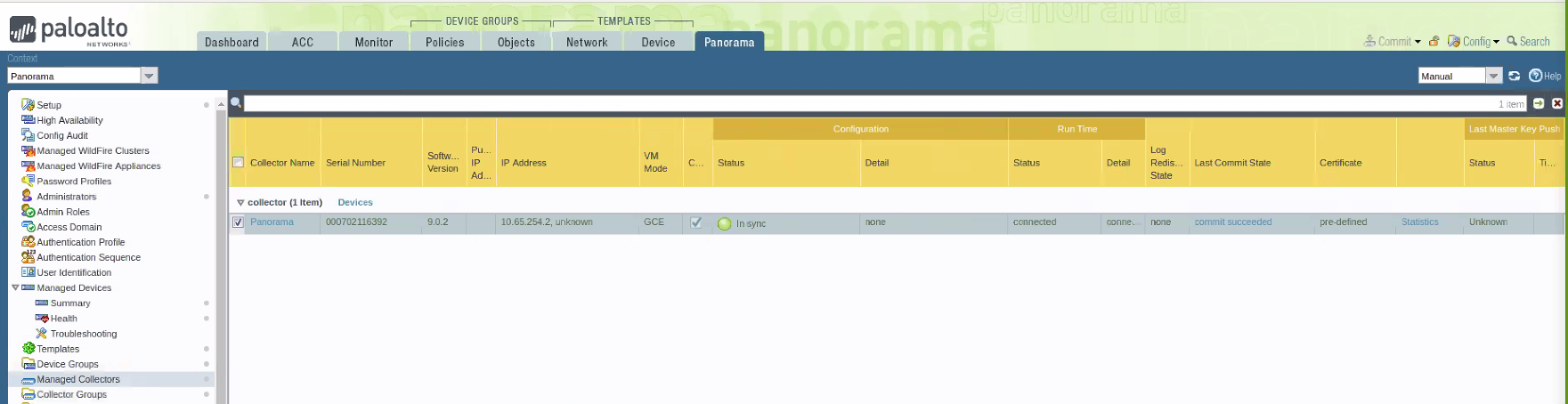Click sidebar scroll up arrow

tap(221, 105)
